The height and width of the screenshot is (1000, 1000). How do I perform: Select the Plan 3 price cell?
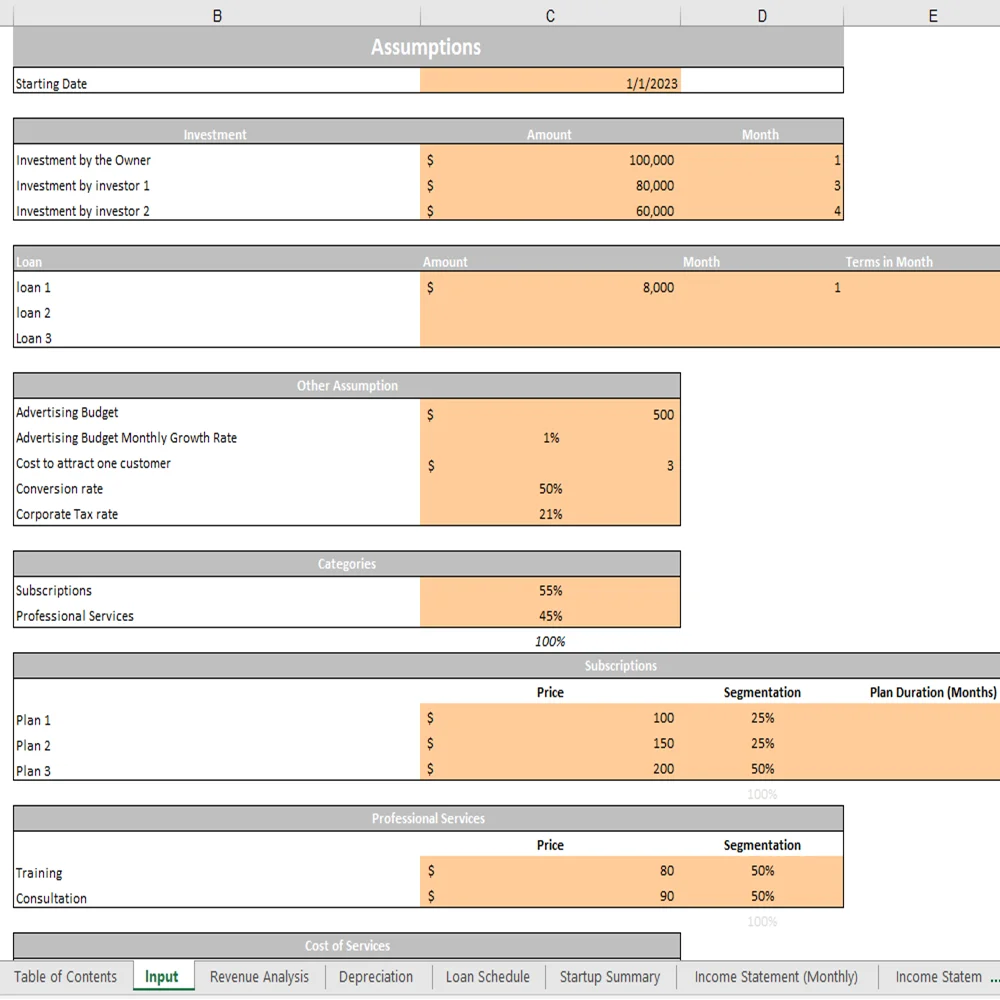coord(550,770)
